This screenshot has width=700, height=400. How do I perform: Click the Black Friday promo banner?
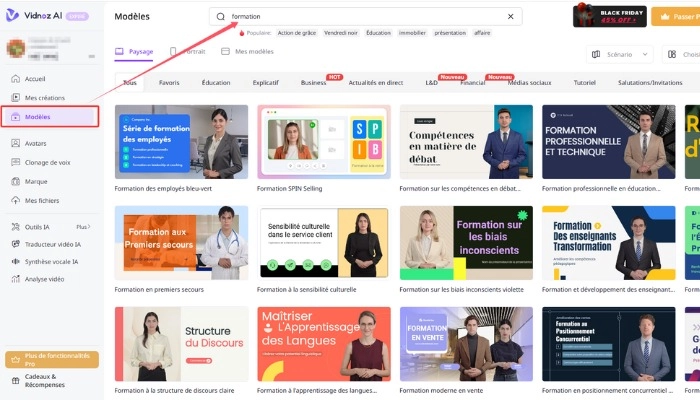pyautogui.click(x=610, y=16)
